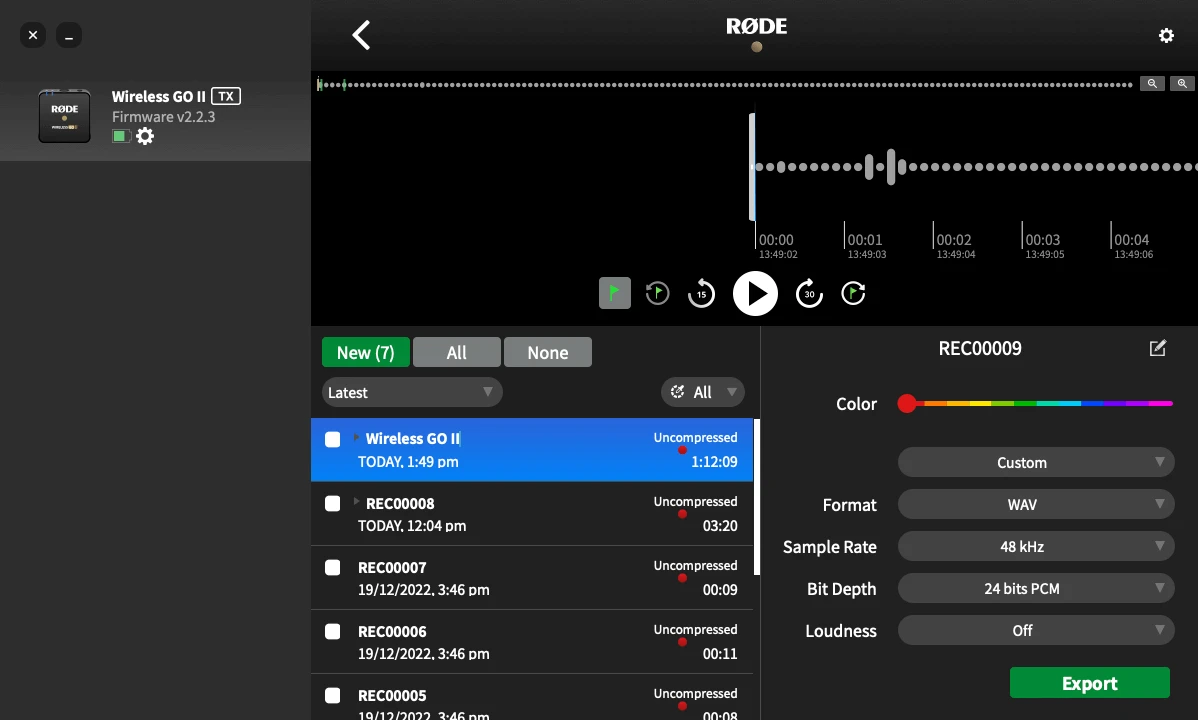The height and width of the screenshot is (720, 1198).
Task: Tick the checkbox for REC00008
Action: click(333, 503)
